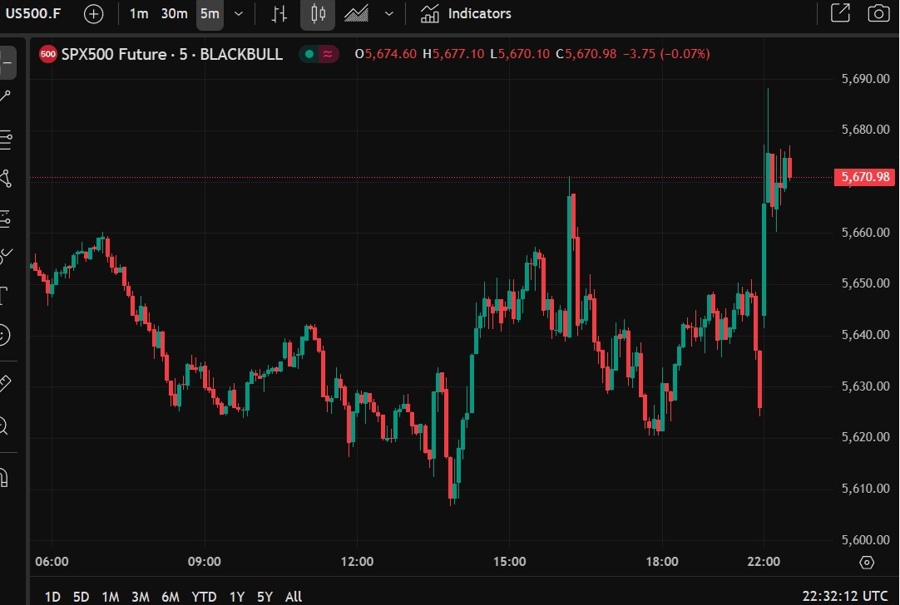
Task: Open the Indicators panel
Action: (466, 14)
